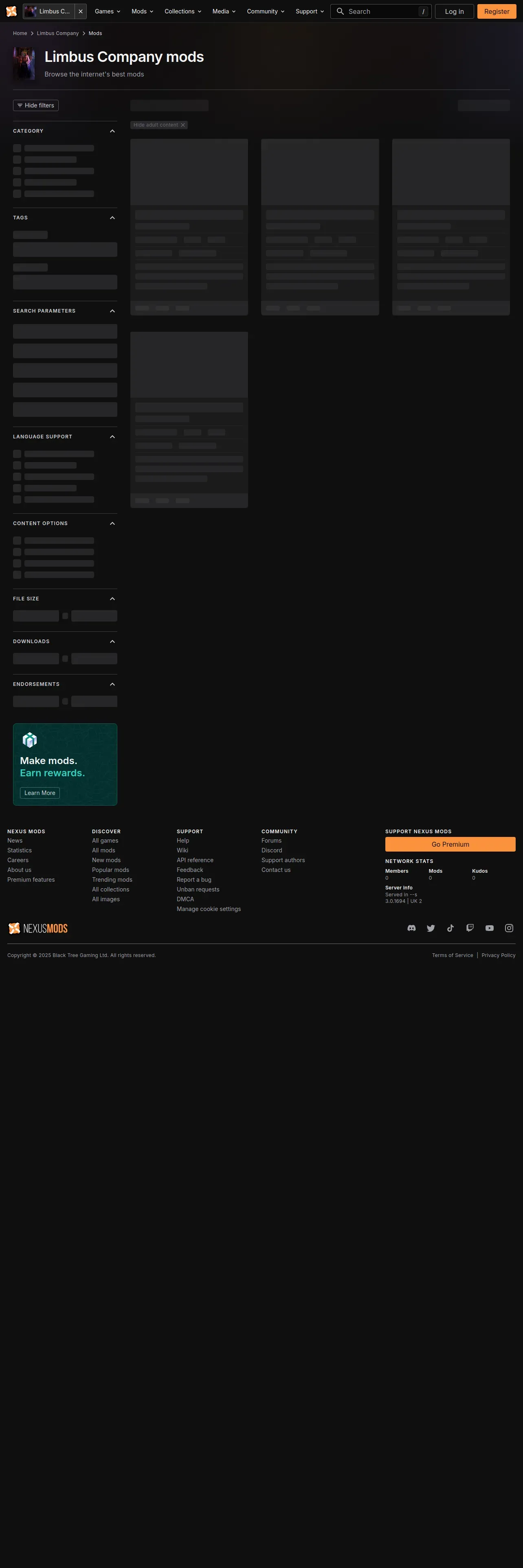Open the Popular mods footer link
The width and height of the screenshot is (523, 1568).
(111, 870)
